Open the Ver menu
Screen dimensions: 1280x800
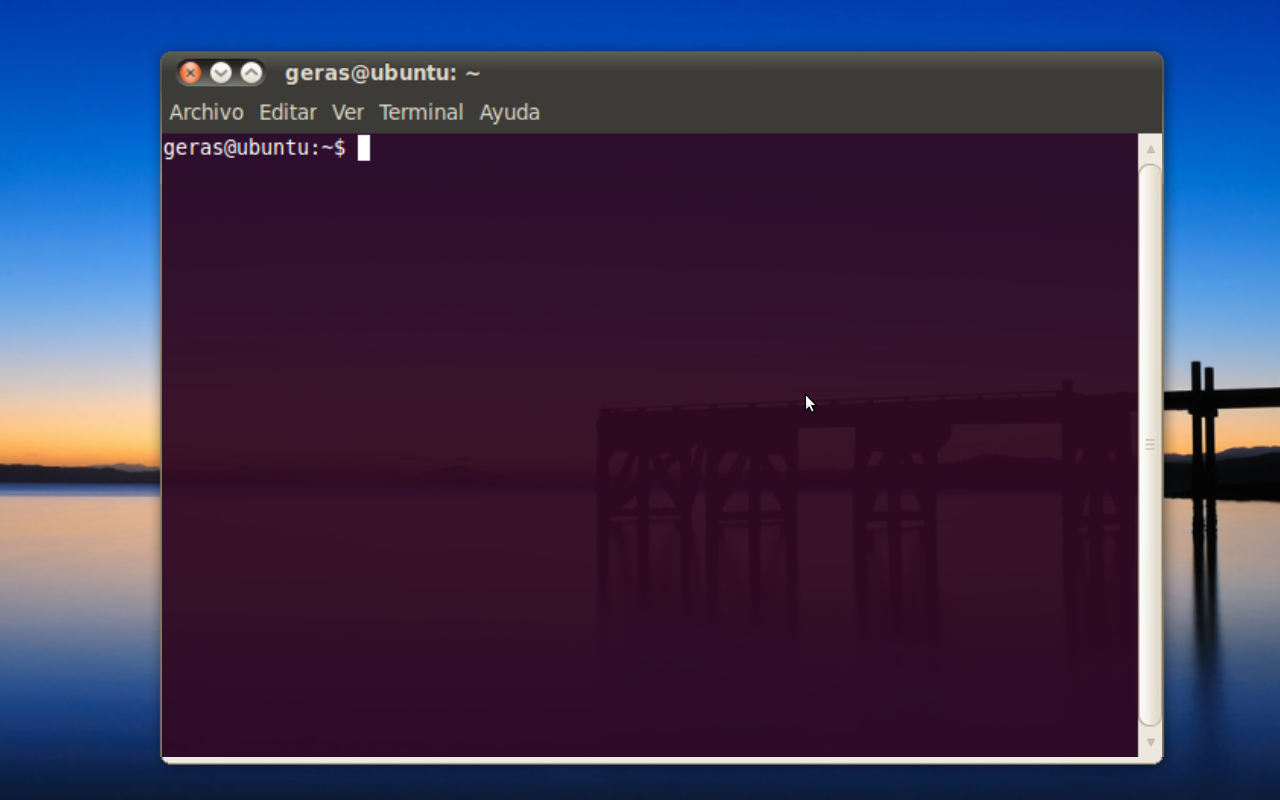348,112
